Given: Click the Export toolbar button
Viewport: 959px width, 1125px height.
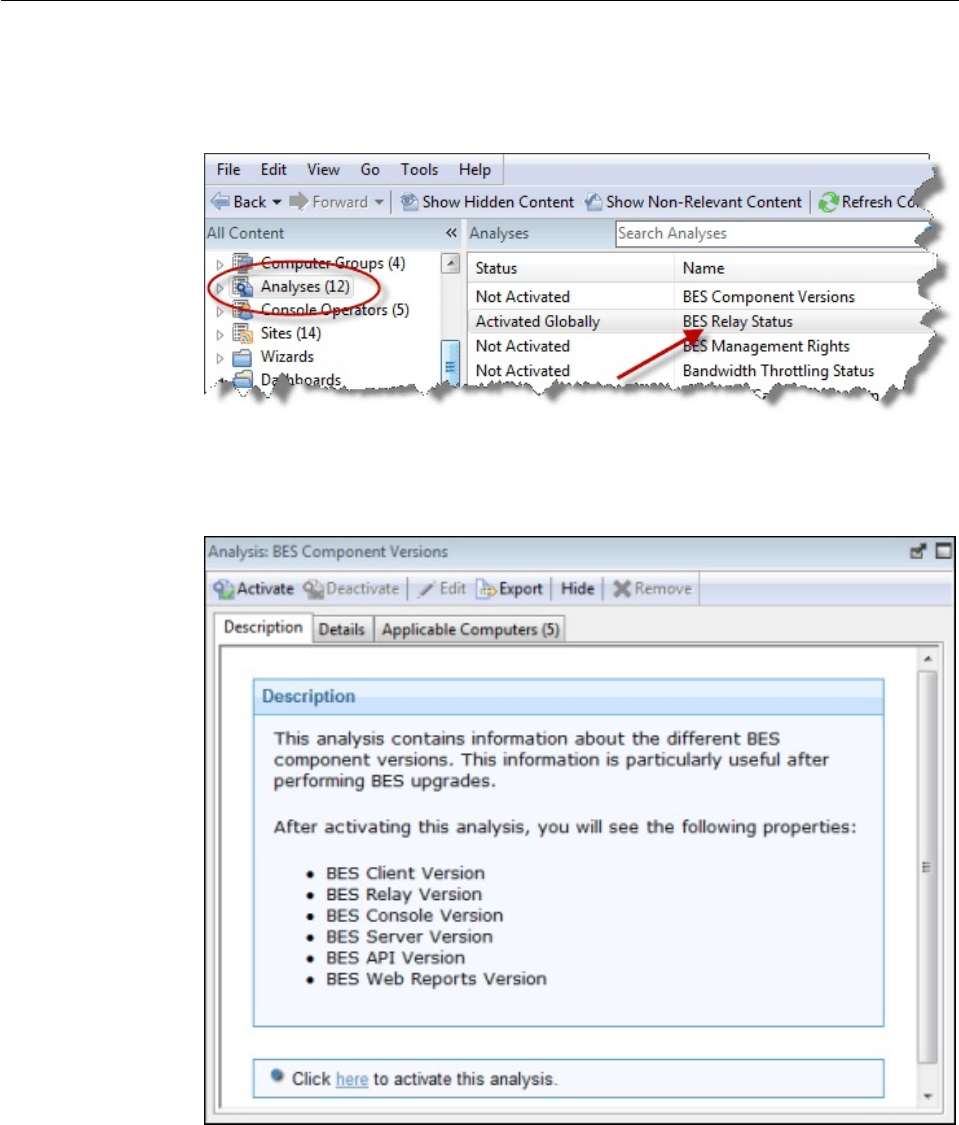Looking at the screenshot, I should [x=510, y=589].
